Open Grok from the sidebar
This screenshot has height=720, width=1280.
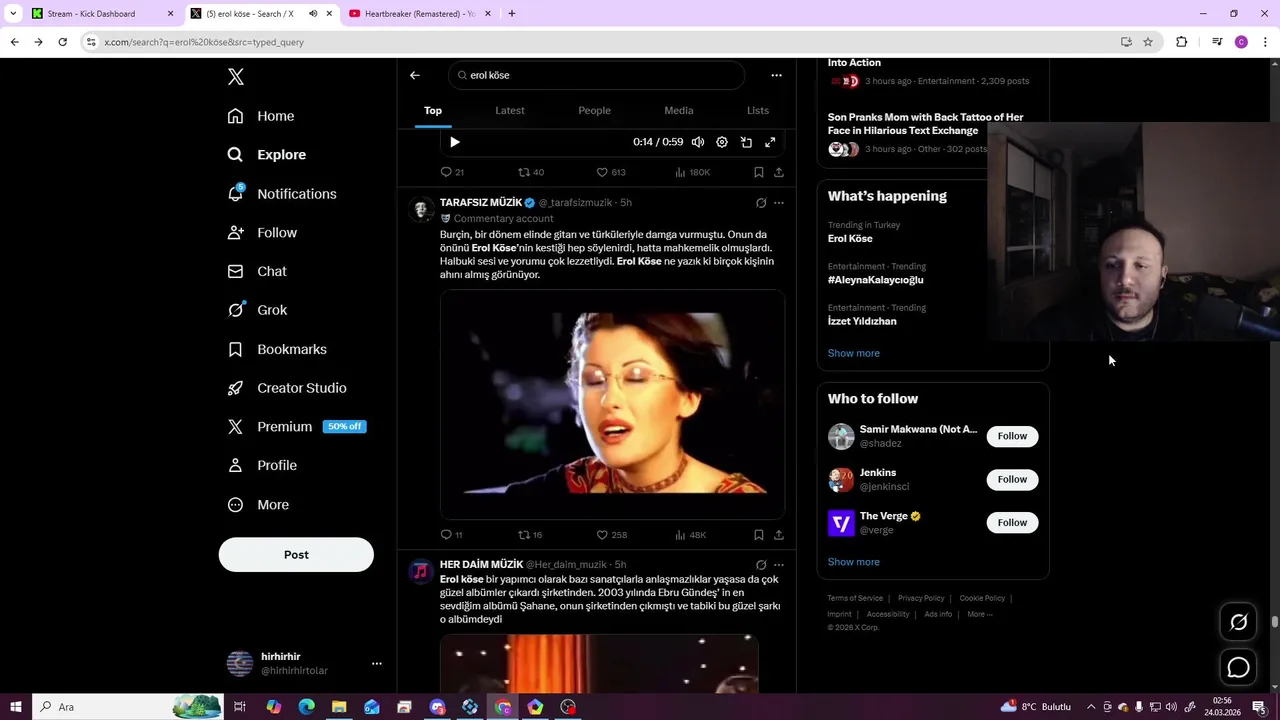(257, 310)
